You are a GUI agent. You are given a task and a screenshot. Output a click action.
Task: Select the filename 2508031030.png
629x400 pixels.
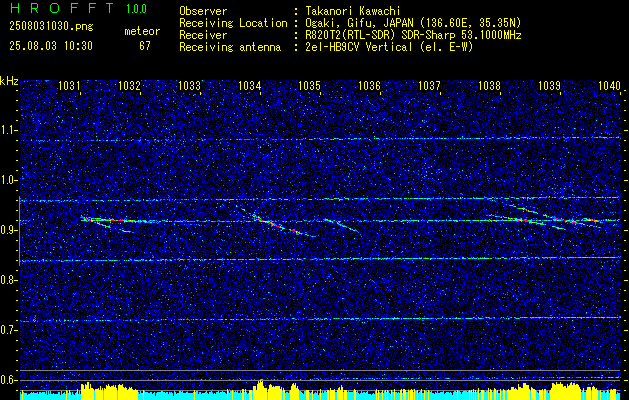click(x=51, y=27)
